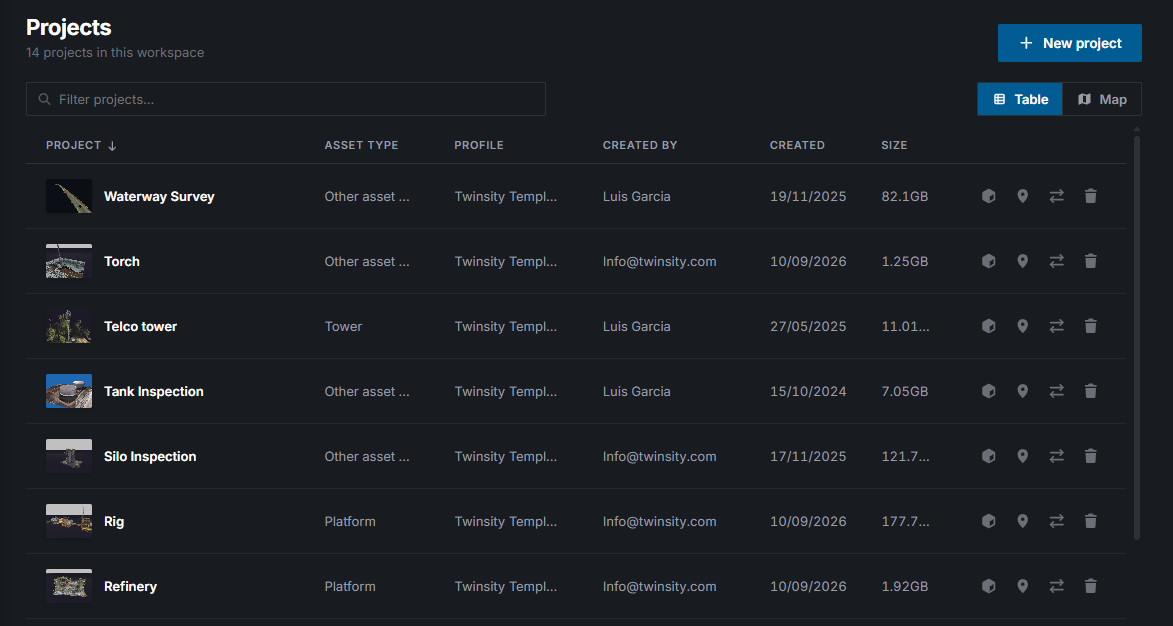
Task: Sort by ASSET TYPE column header
Action: 361,145
